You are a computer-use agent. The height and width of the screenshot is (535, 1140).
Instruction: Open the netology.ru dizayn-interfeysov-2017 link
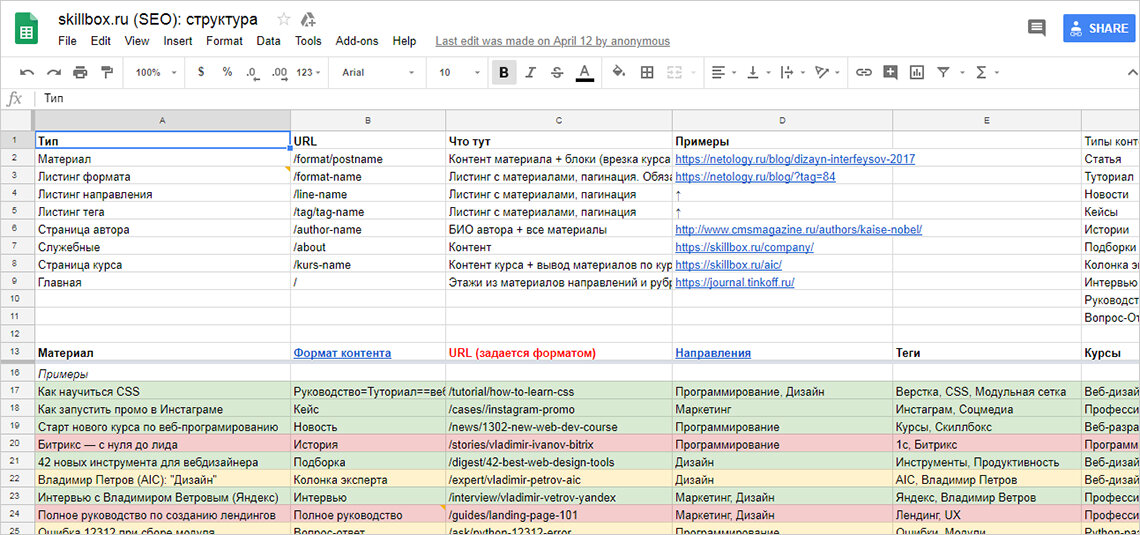(795, 158)
